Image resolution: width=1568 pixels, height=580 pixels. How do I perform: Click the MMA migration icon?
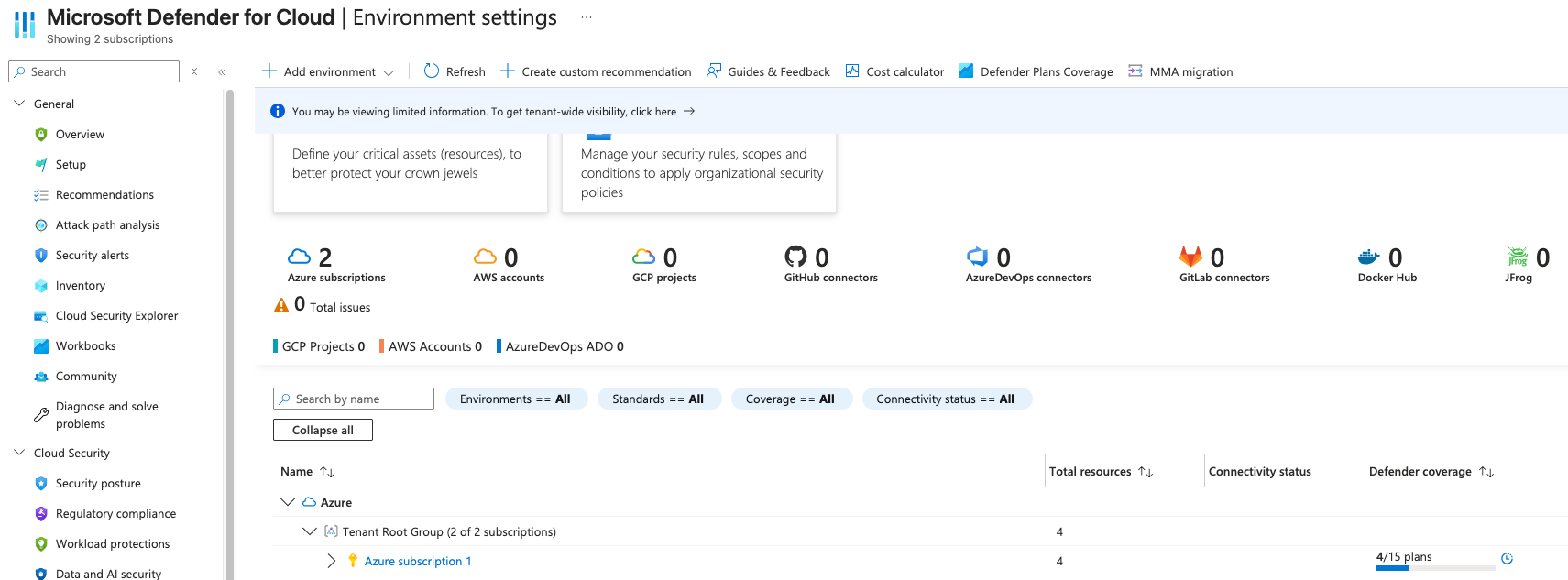pyautogui.click(x=1135, y=71)
